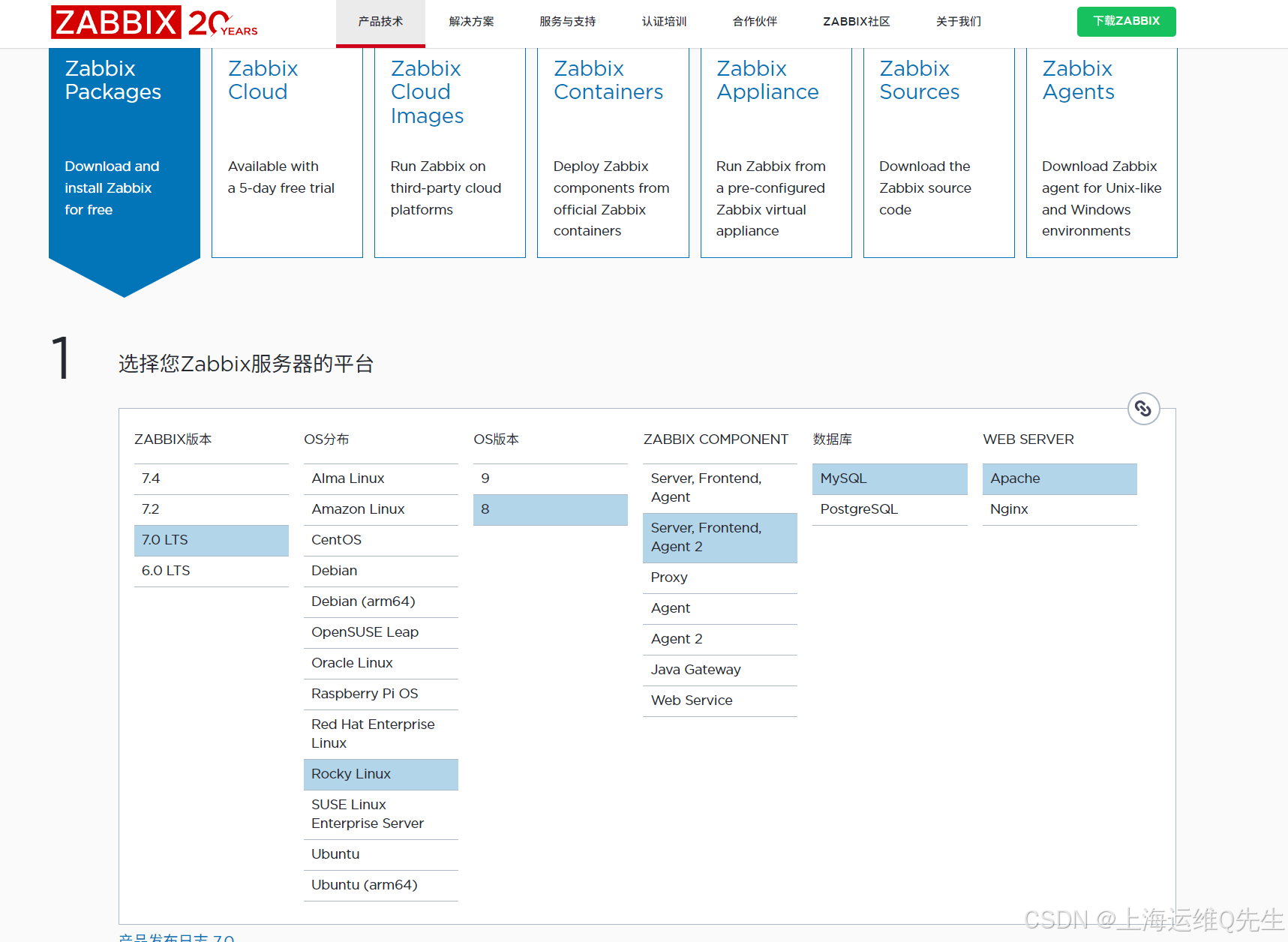Open the 解决方案 menu
1288x942 pixels.
tap(471, 22)
